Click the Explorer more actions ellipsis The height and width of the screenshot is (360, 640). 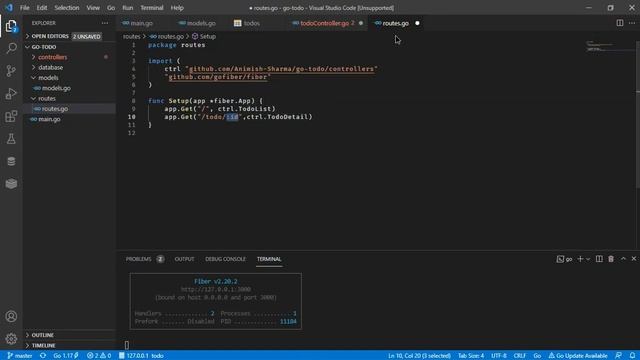coord(105,23)
